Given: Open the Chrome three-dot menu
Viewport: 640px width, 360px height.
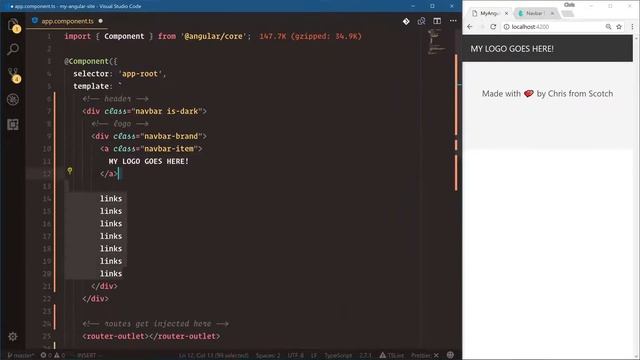Looking at the screenshot, I should coord(632,27).
